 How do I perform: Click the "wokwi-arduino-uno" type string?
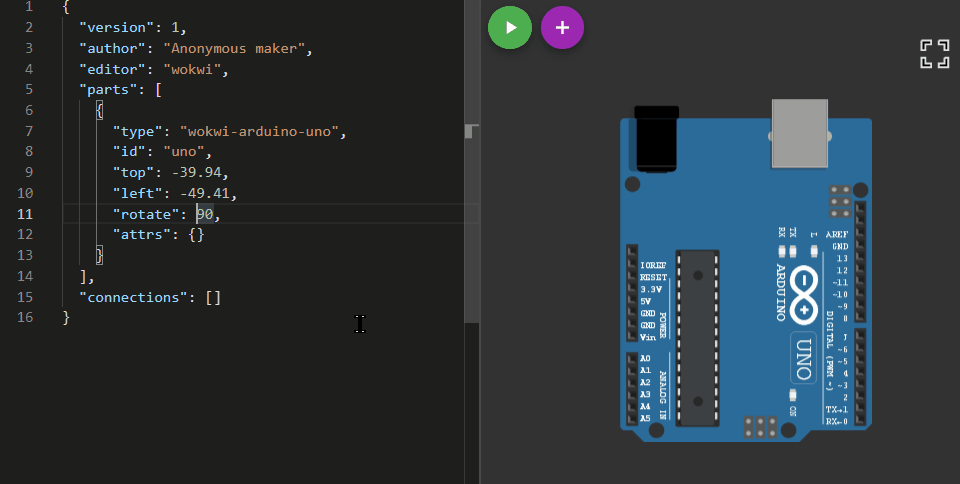point(259,132)
